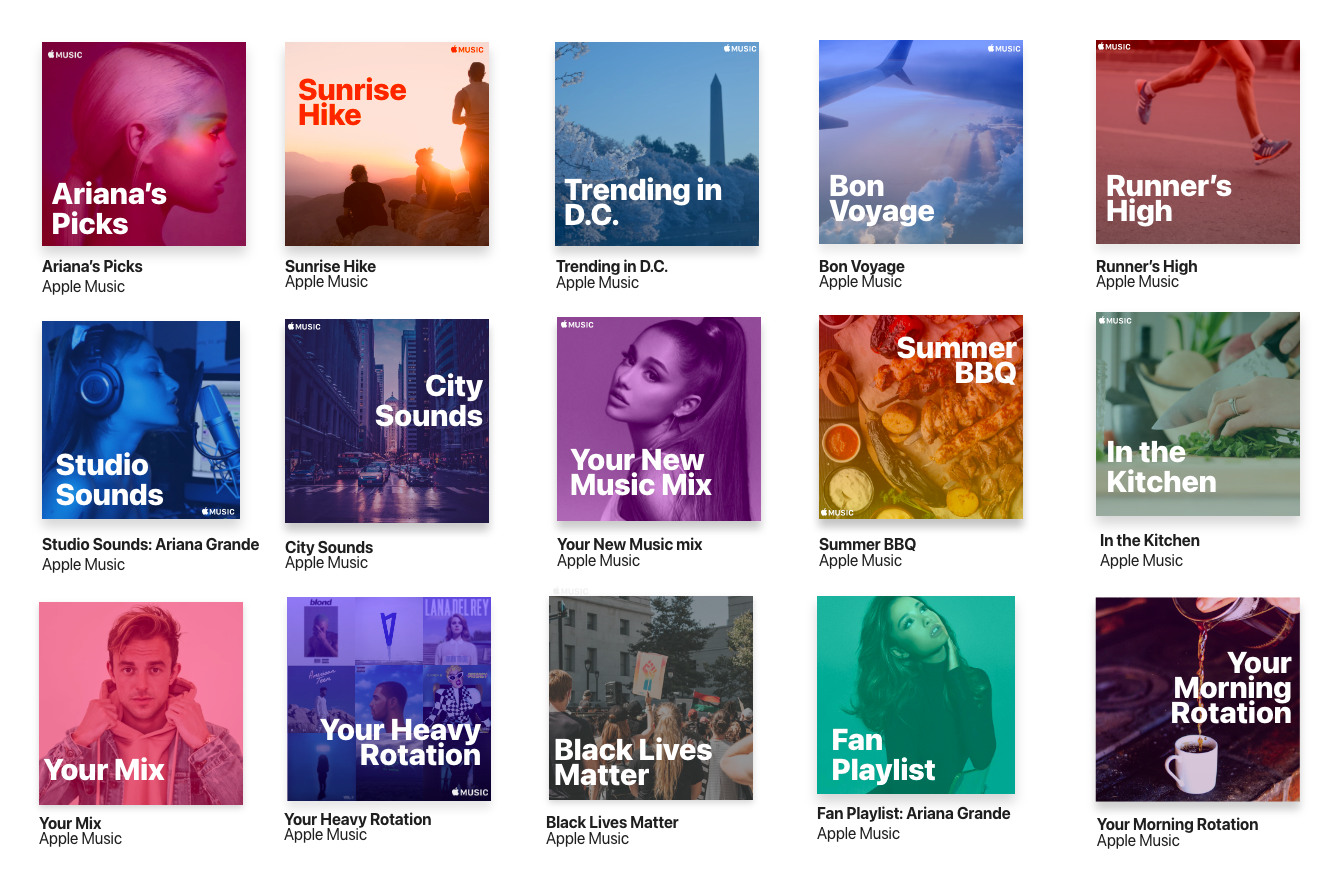Viewport: 1339px width, 890px height.
Task: Open the Your New Music Mix cover
Action: point(659,419)
